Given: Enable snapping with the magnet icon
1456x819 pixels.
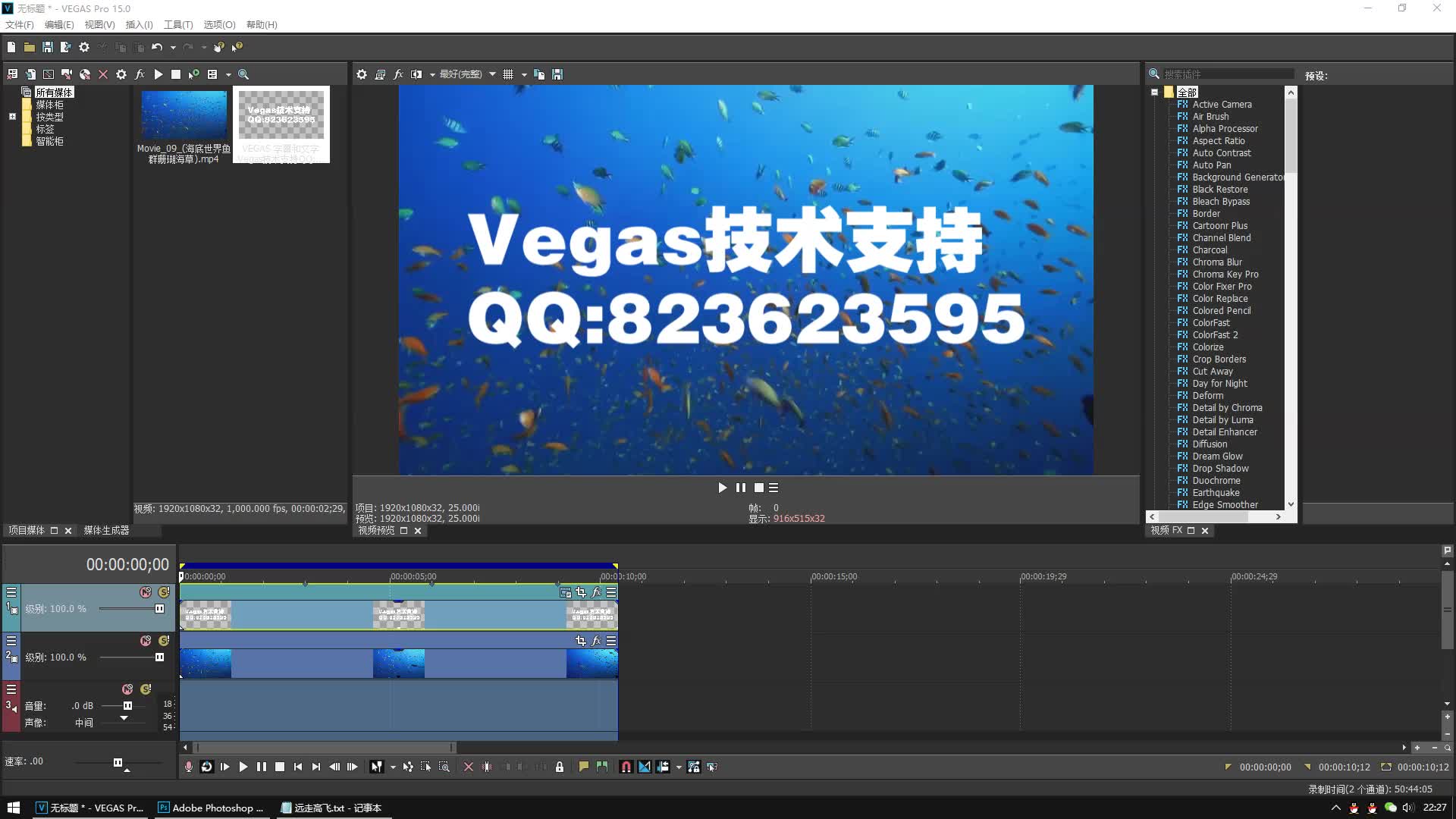Looking at the screenshot, I should pyautogui.click(x=626, y=767).
